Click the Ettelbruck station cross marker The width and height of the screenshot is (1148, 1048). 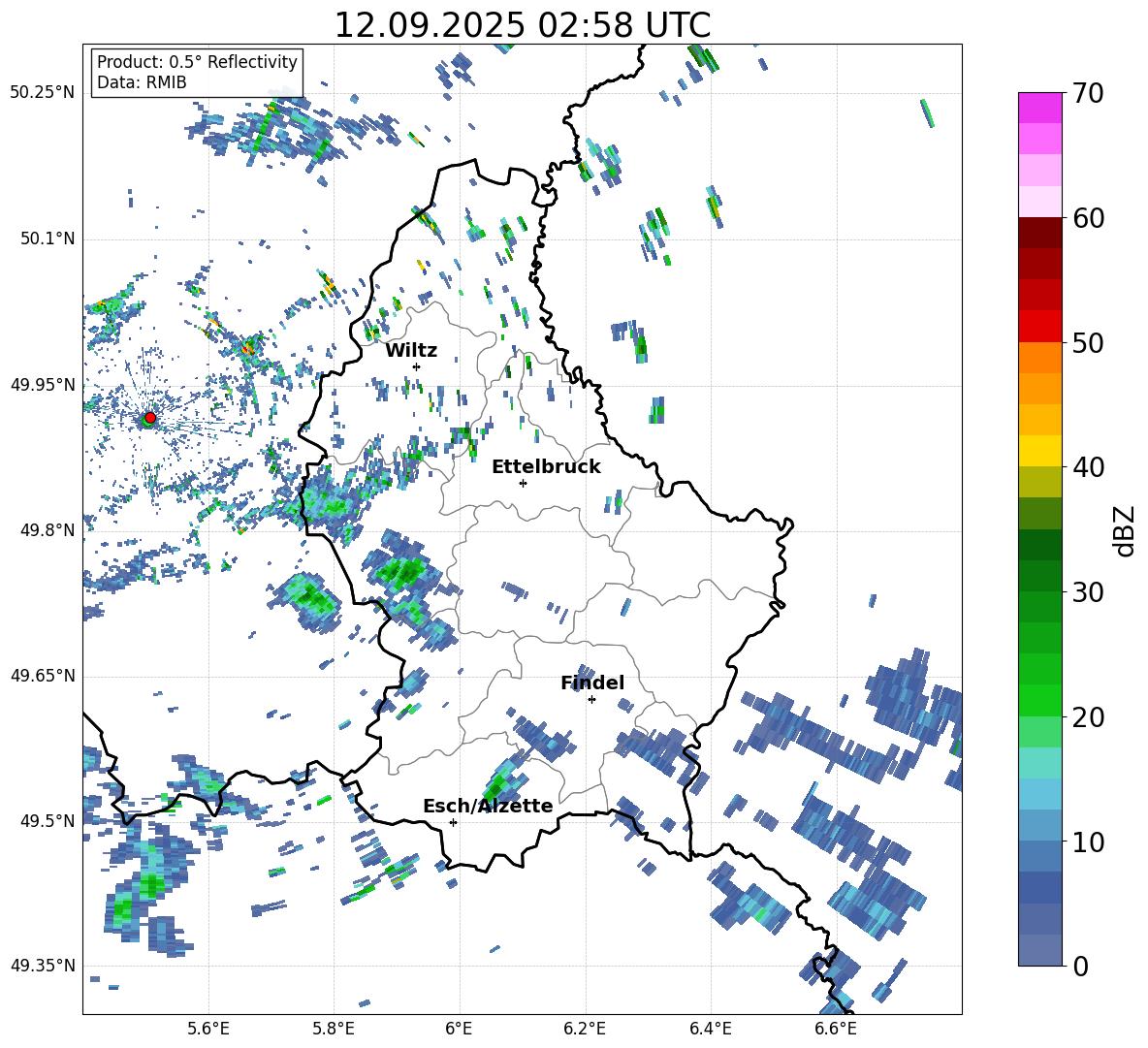tap(523, 483)
